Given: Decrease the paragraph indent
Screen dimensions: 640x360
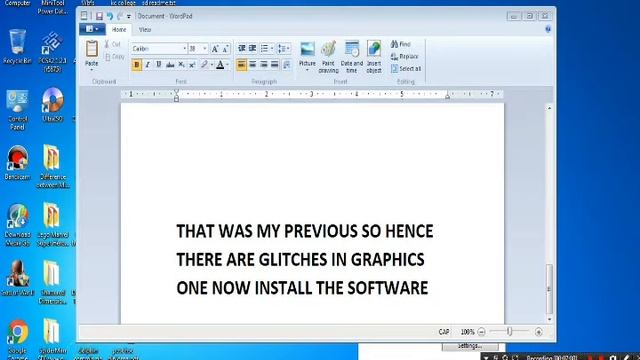Looking at the screenshot, I should (x=242, y=49).
